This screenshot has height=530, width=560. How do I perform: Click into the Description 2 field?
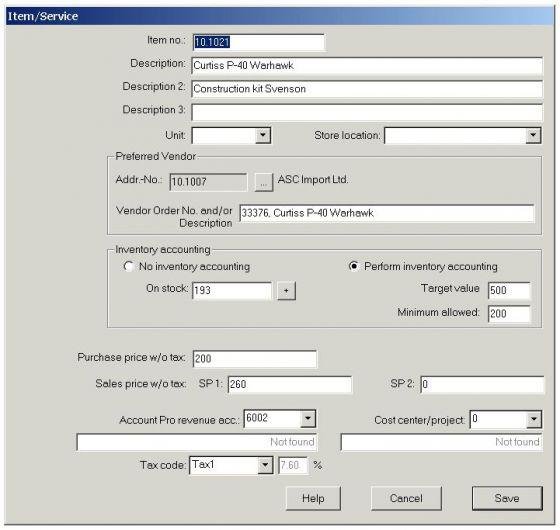pos(367,89)
